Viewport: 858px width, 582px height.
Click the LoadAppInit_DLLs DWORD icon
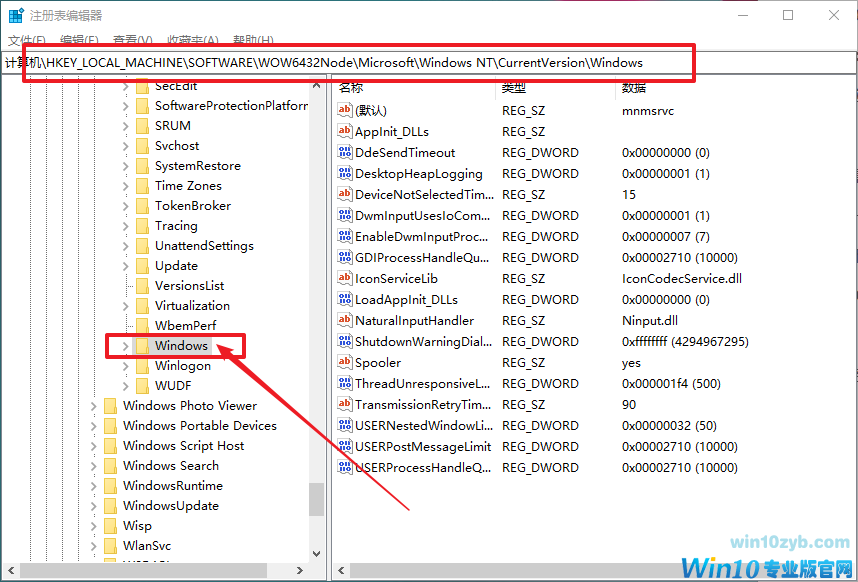tap(345, 299)
